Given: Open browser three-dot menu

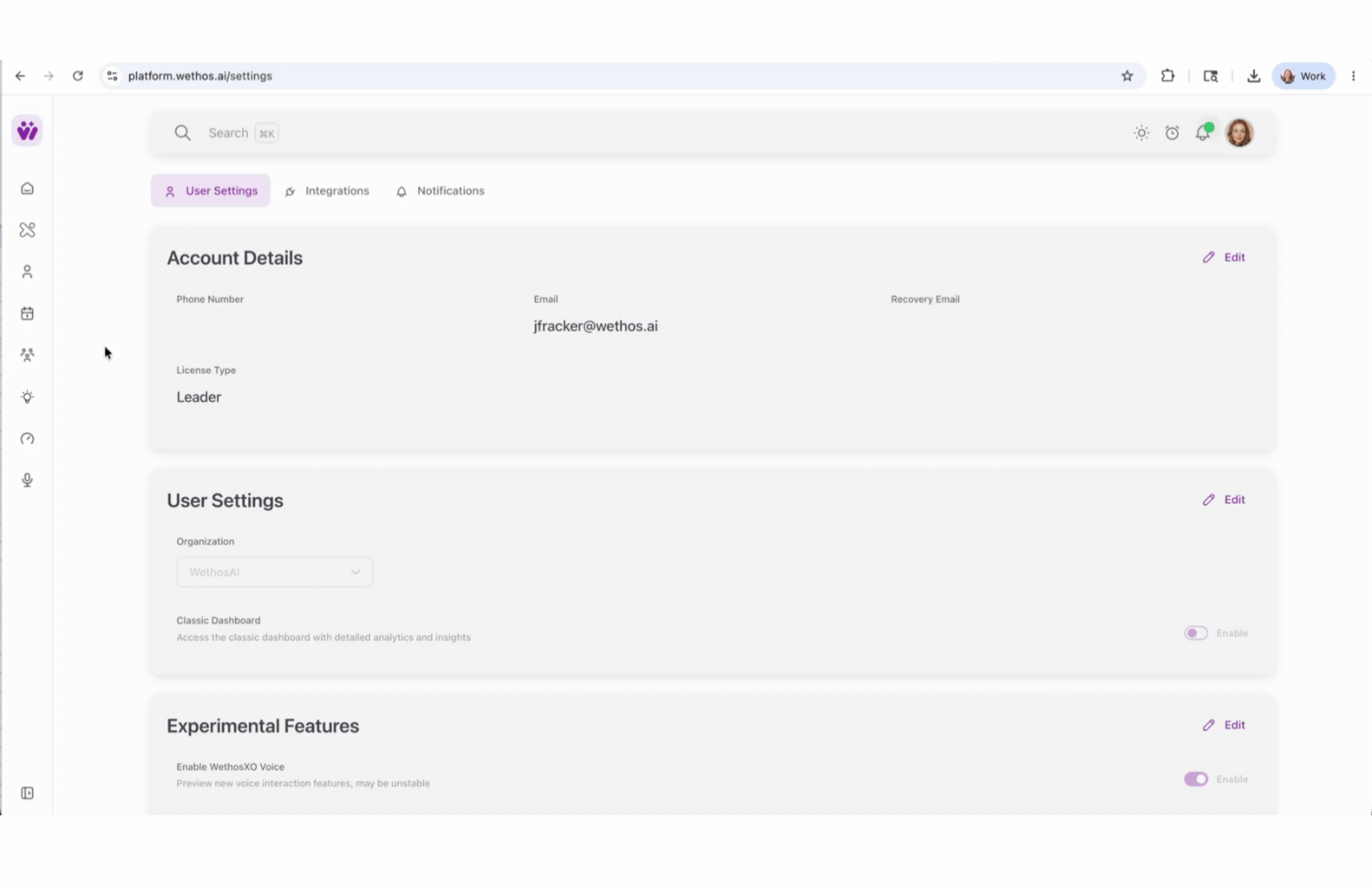Looking at the screenshot, I should tap(1354, 76).
